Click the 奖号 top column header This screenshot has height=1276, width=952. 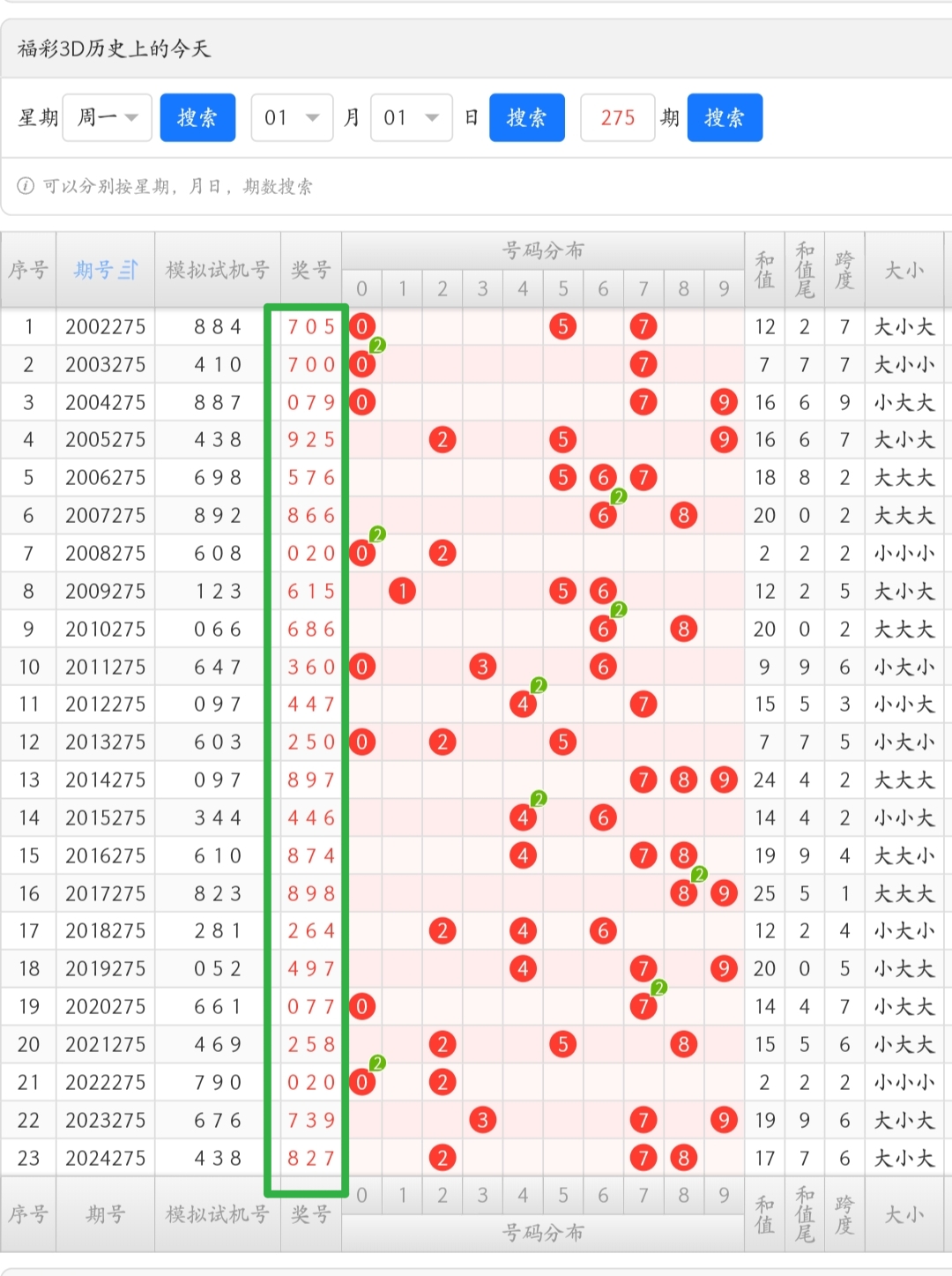point(311,270)
